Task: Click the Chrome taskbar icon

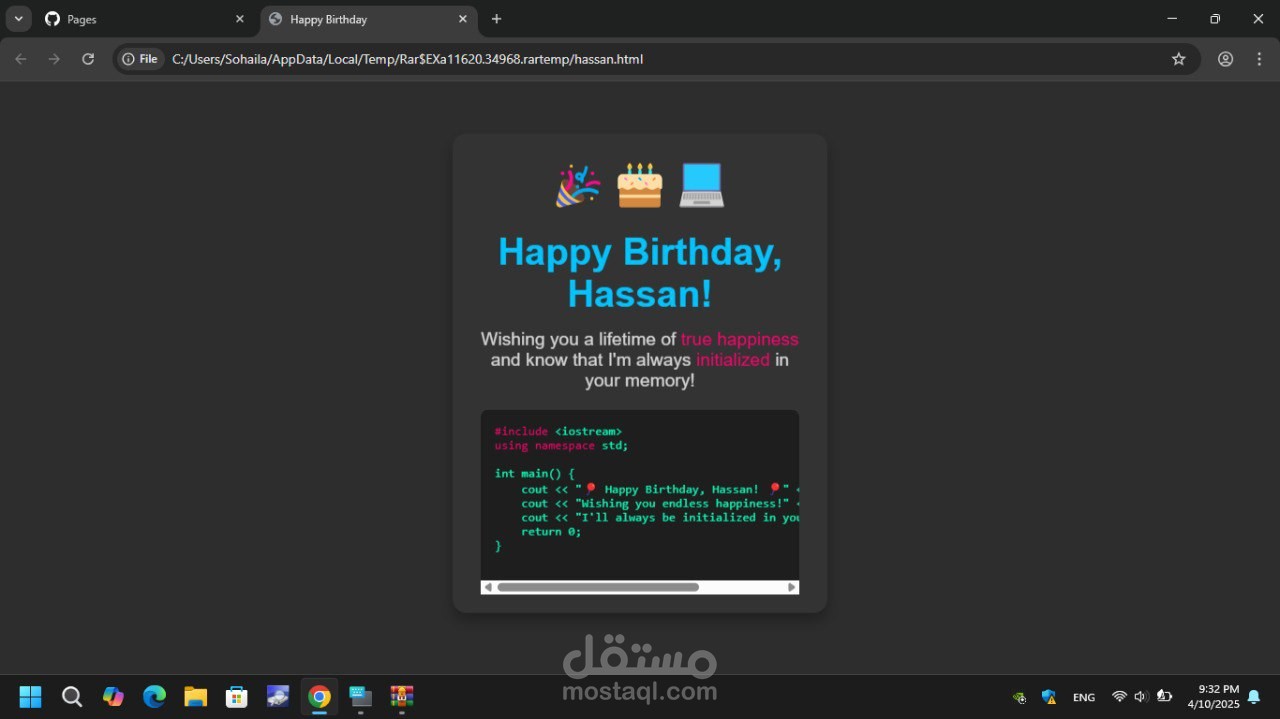Action: pos(319,696)
